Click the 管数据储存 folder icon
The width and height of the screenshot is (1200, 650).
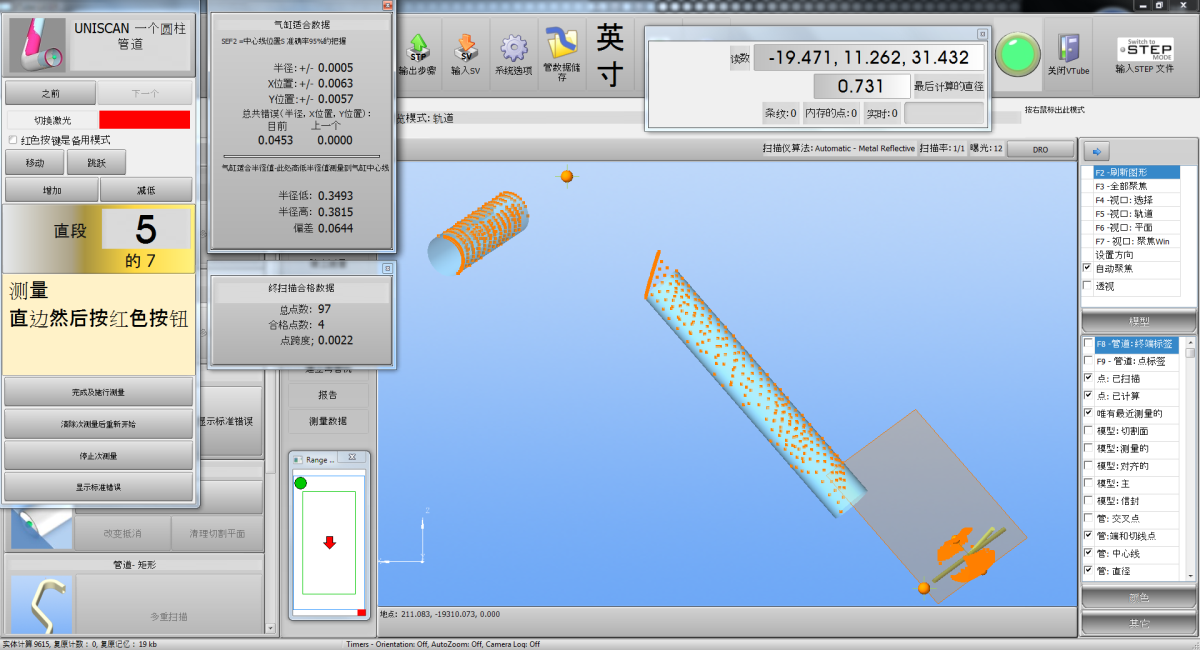pyautogui.click(x=562, y=45)
